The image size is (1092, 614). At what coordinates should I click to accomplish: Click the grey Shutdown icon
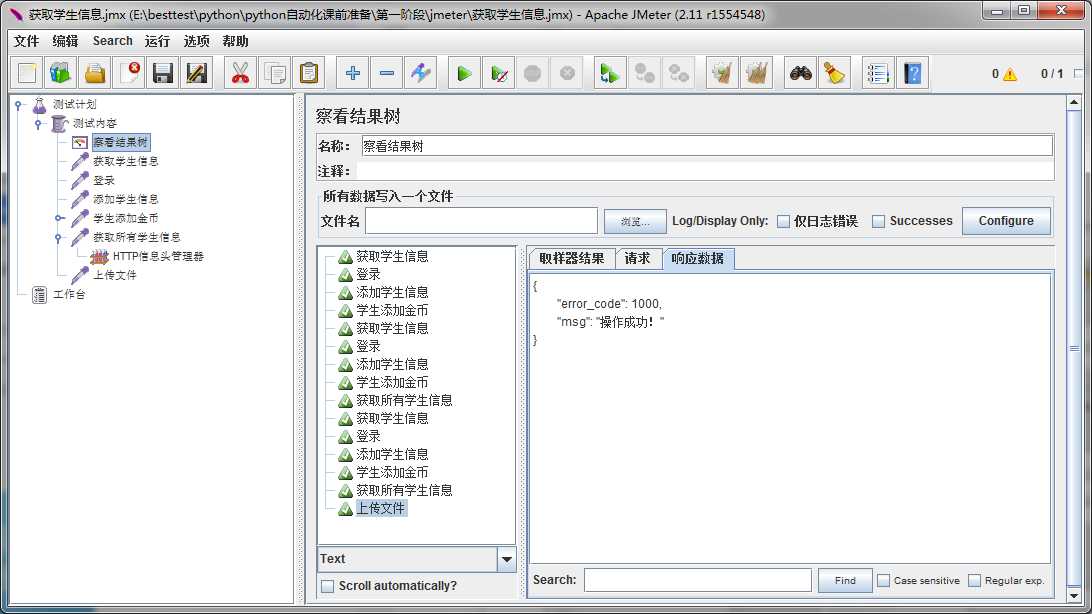567,73
